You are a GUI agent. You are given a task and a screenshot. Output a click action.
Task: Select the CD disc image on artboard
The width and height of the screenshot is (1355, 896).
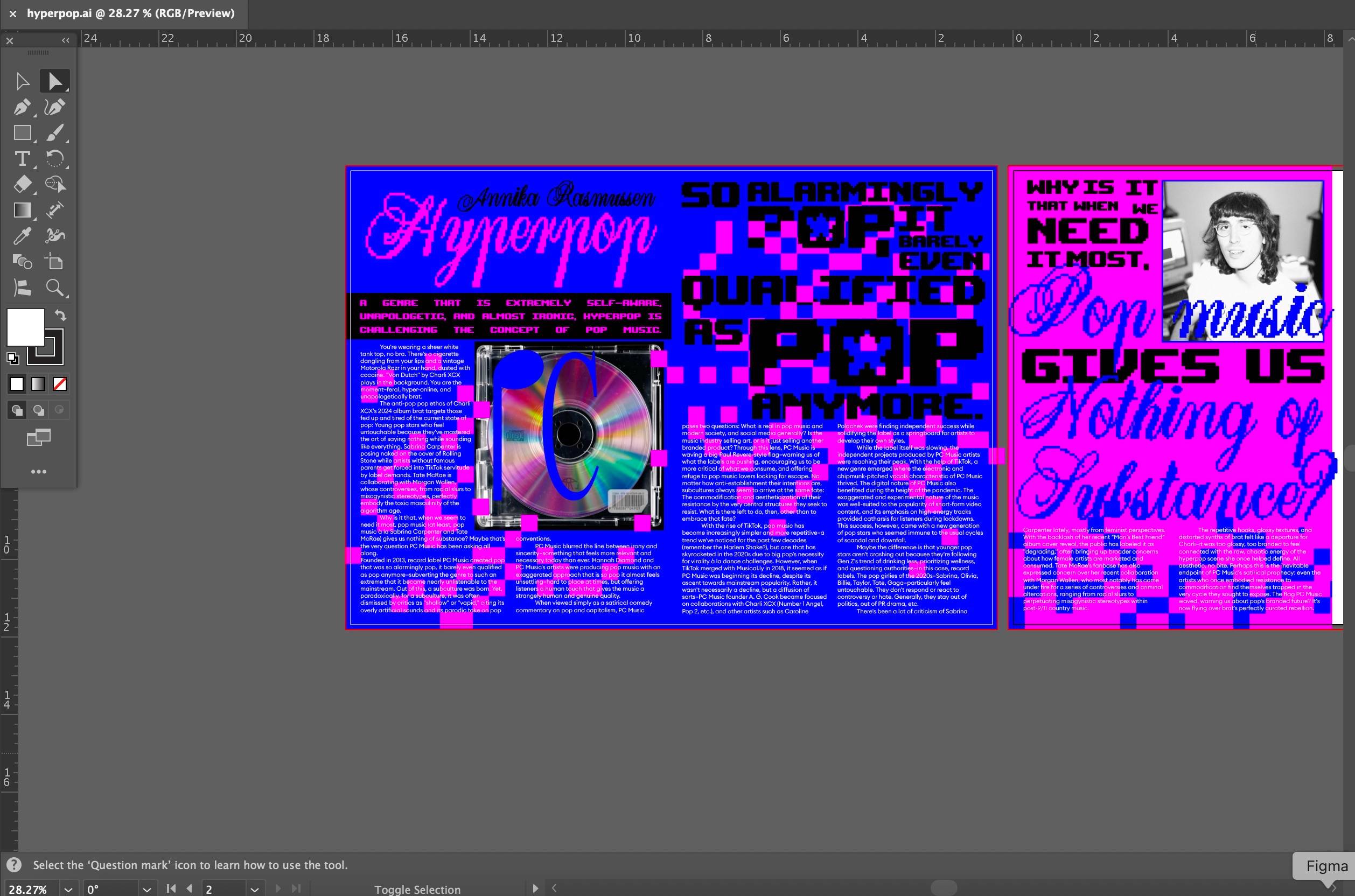pos(569,436)
